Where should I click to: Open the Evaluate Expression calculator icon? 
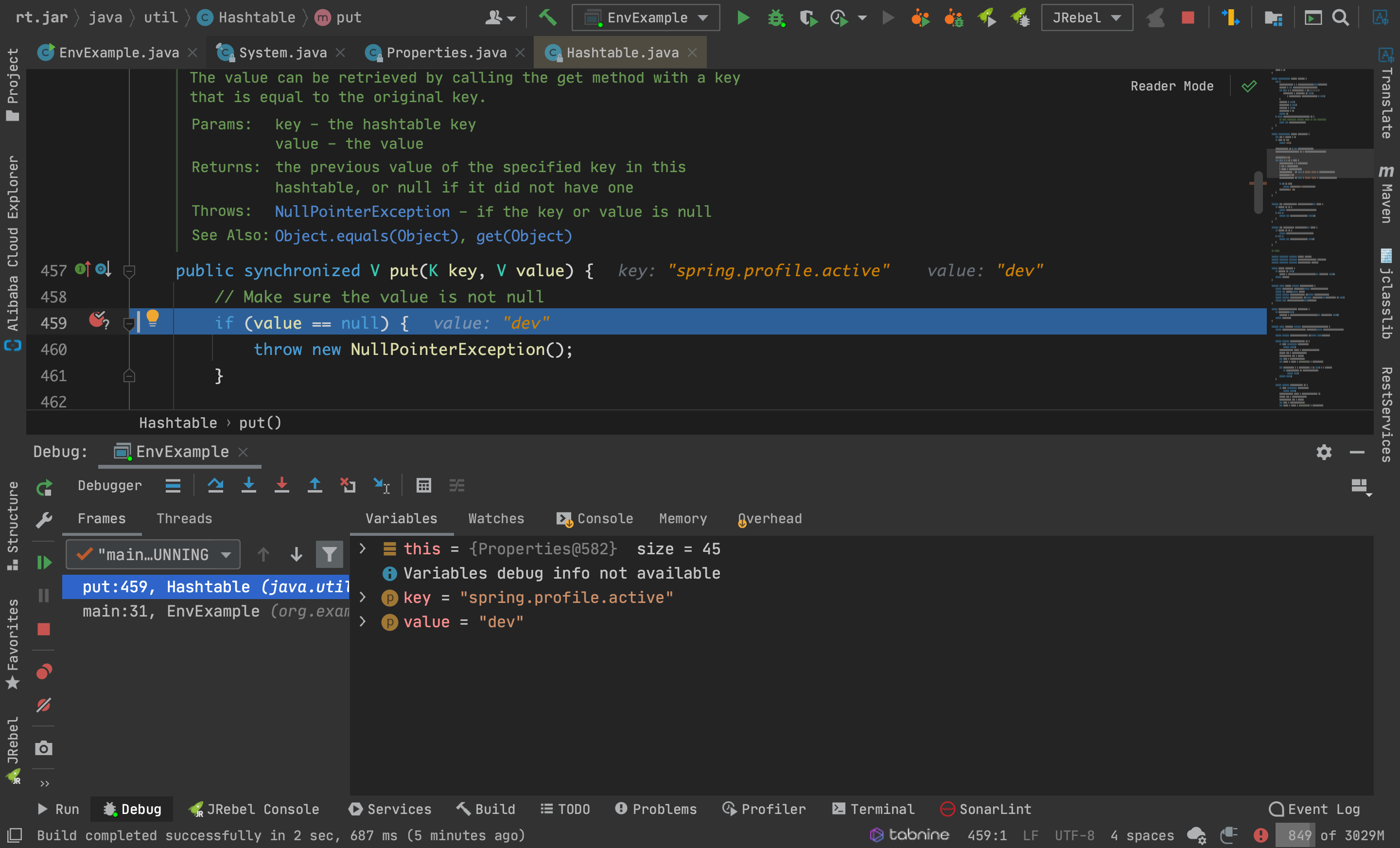(423, 485)
